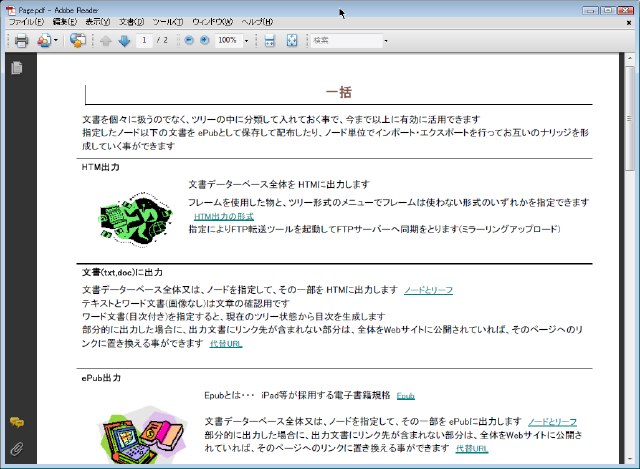640x469 pixels.
Task: Click the 一括 page heading
Action: click(339, 92)
